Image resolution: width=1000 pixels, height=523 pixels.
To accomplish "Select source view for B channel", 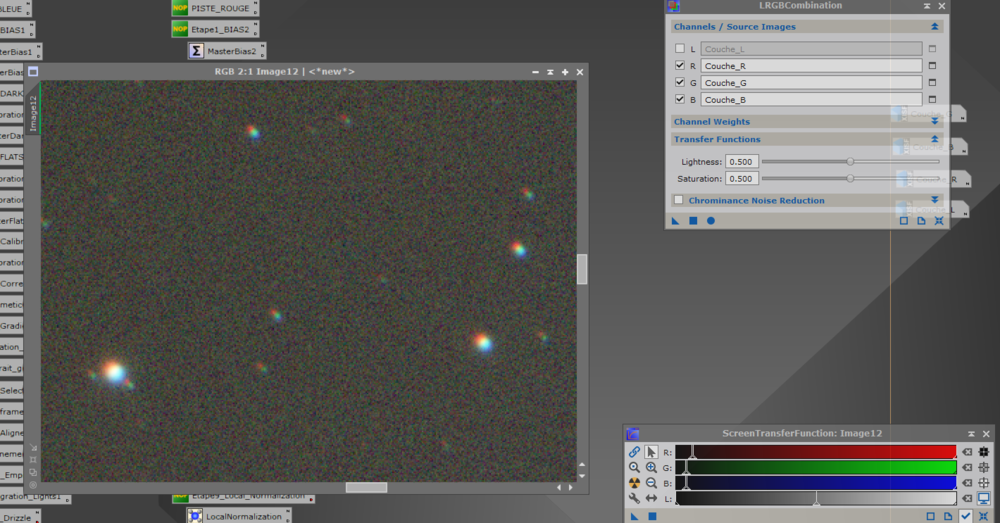I will pyautogui.click(x=932, y=99).
